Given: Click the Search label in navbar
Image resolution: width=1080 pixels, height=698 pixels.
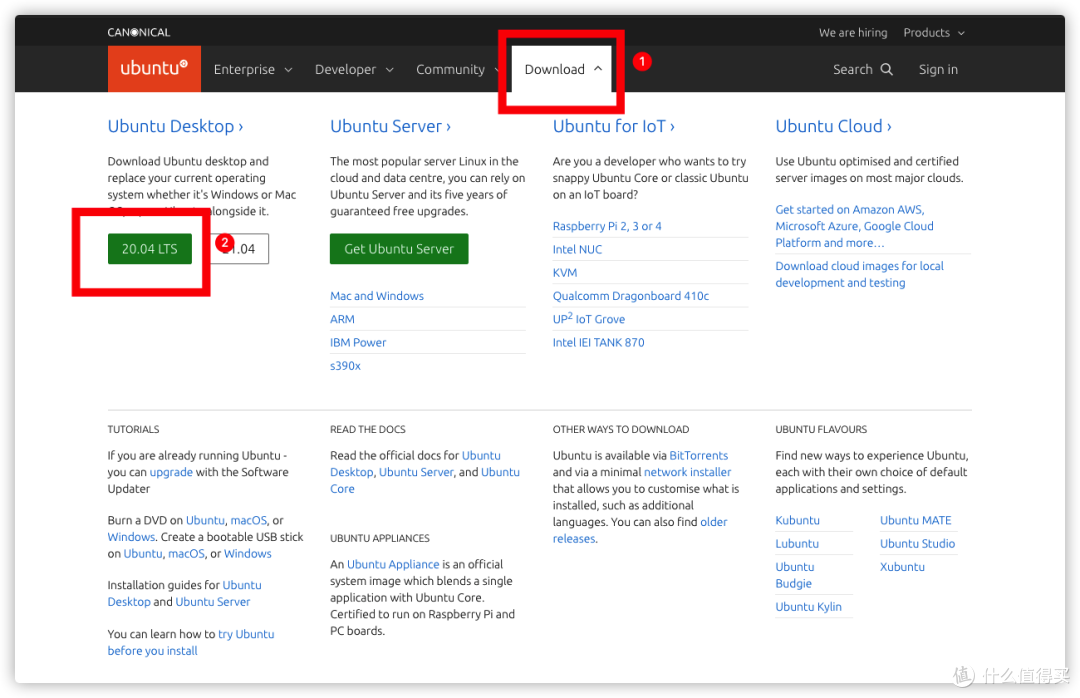Looking at the screenshot, I should pyautogui.click(x=853, y=70).
